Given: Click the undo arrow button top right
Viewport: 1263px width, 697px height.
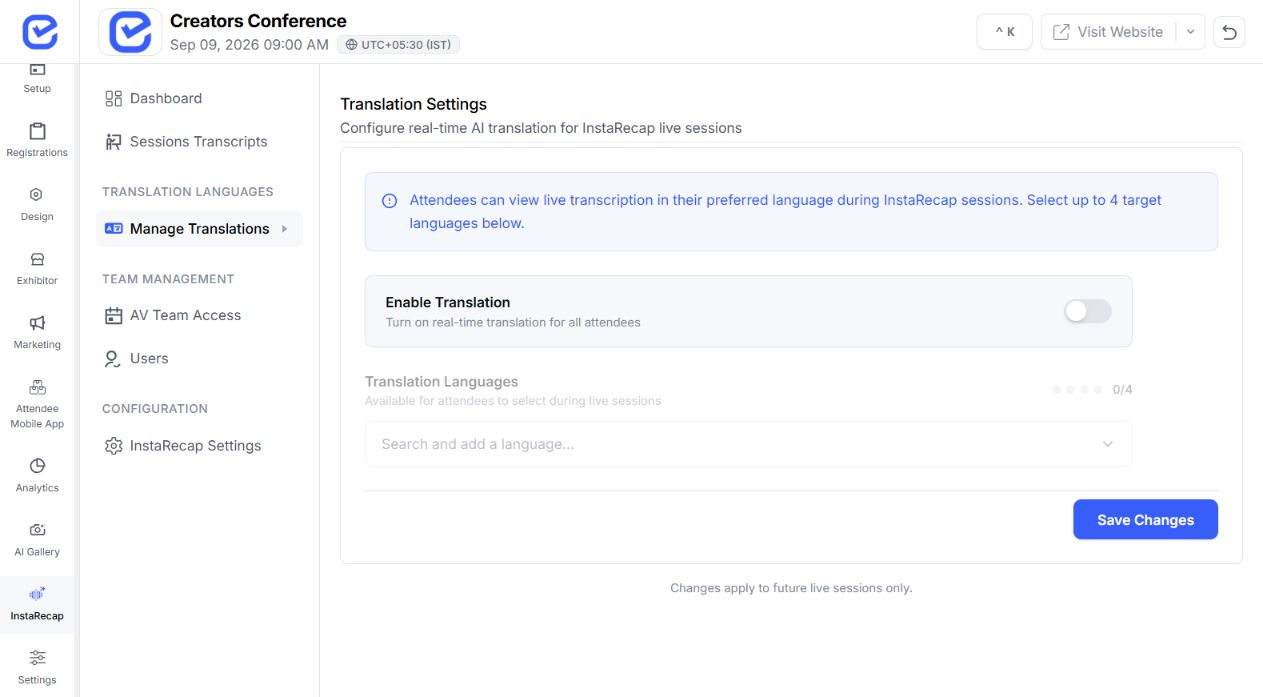Looking at the screenshot, I should pos(1229,32).
